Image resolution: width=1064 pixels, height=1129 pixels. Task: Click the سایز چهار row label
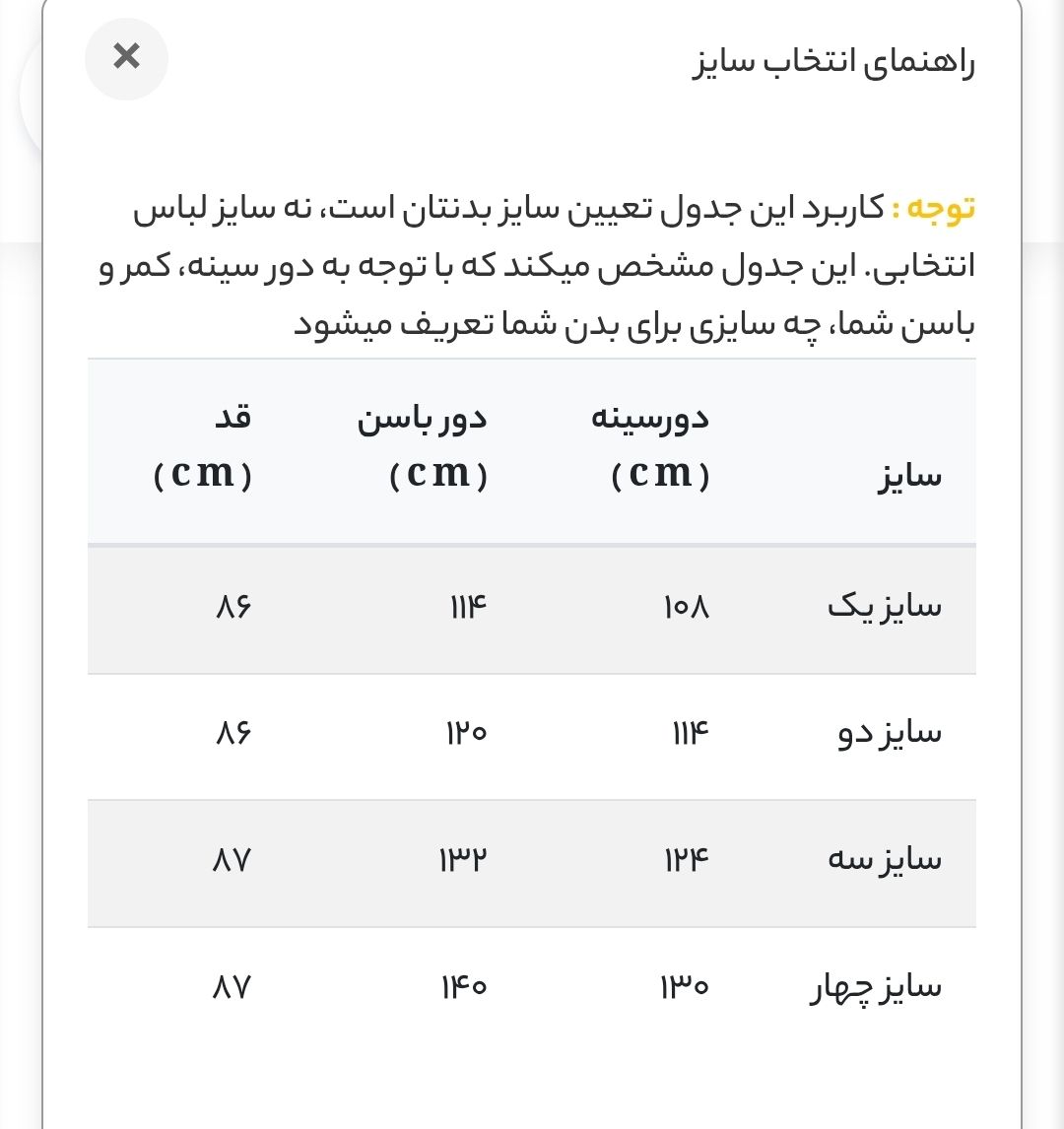coord(876,986)
